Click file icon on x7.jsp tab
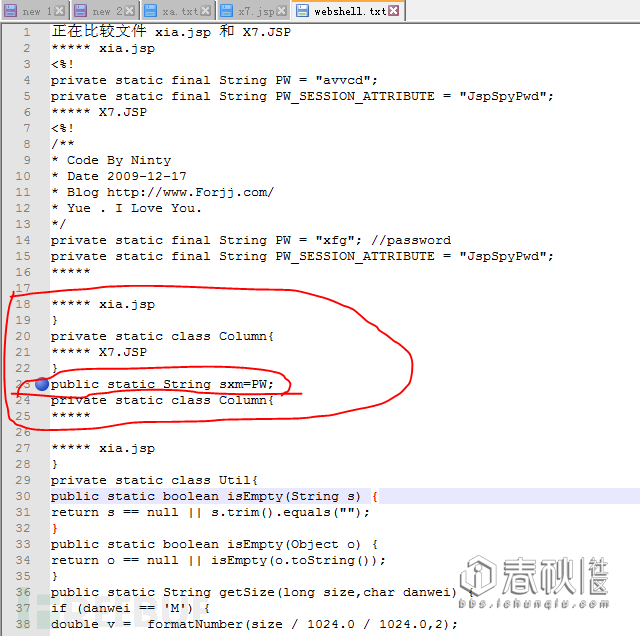 (x=226, y=11)
